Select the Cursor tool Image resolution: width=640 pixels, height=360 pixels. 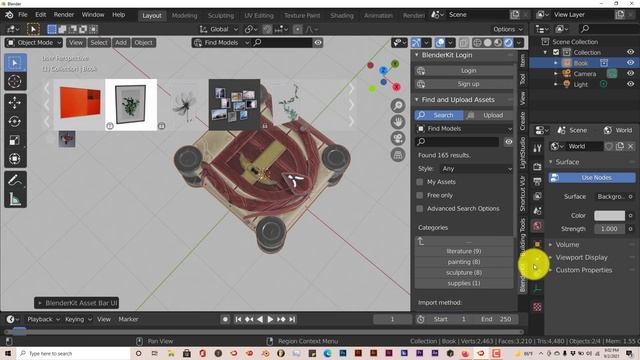(x=15, y=81)
